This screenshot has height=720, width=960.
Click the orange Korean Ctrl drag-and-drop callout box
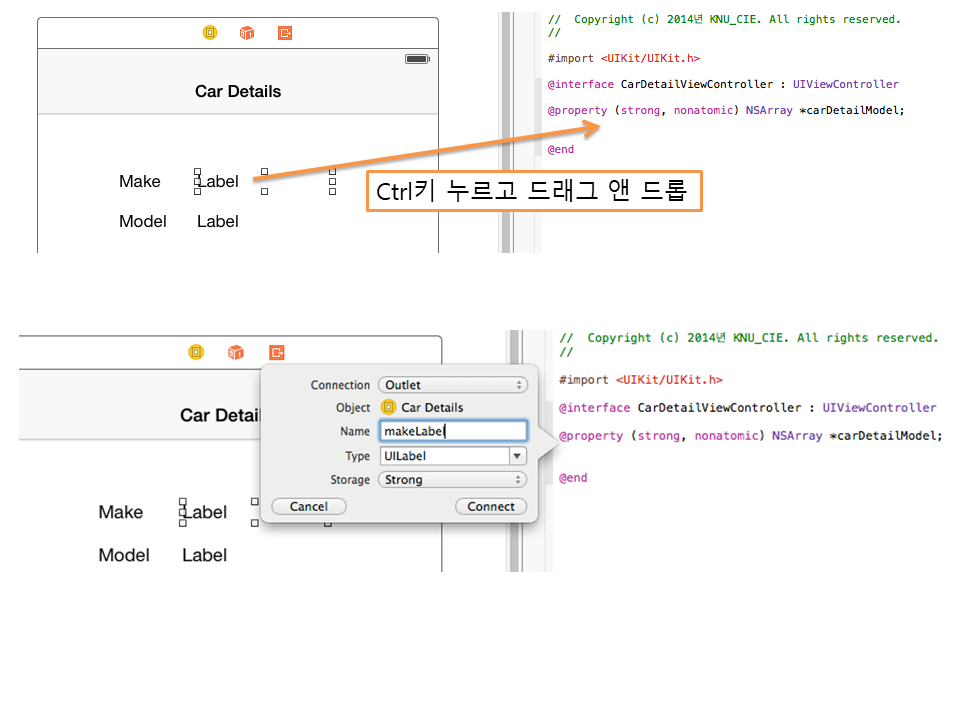coord(534,190)
